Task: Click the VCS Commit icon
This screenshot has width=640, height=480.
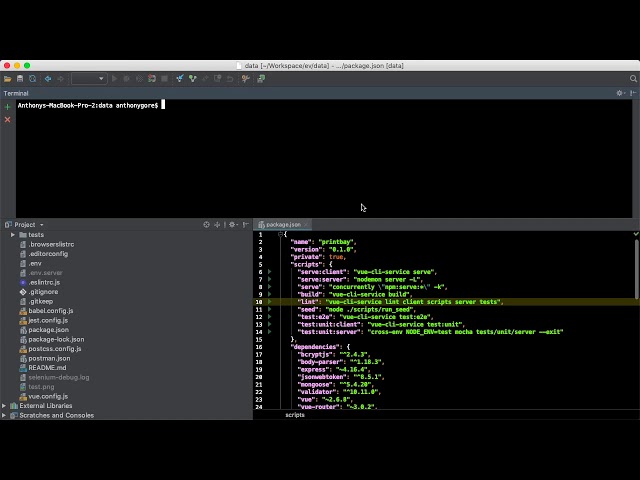Action: [x=192, y=79]
